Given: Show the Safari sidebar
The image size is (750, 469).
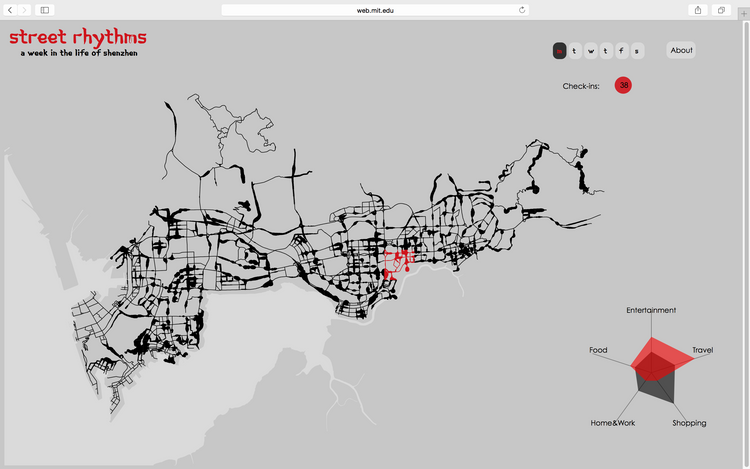Looking at the screenshot, I should tap(44, 10).
